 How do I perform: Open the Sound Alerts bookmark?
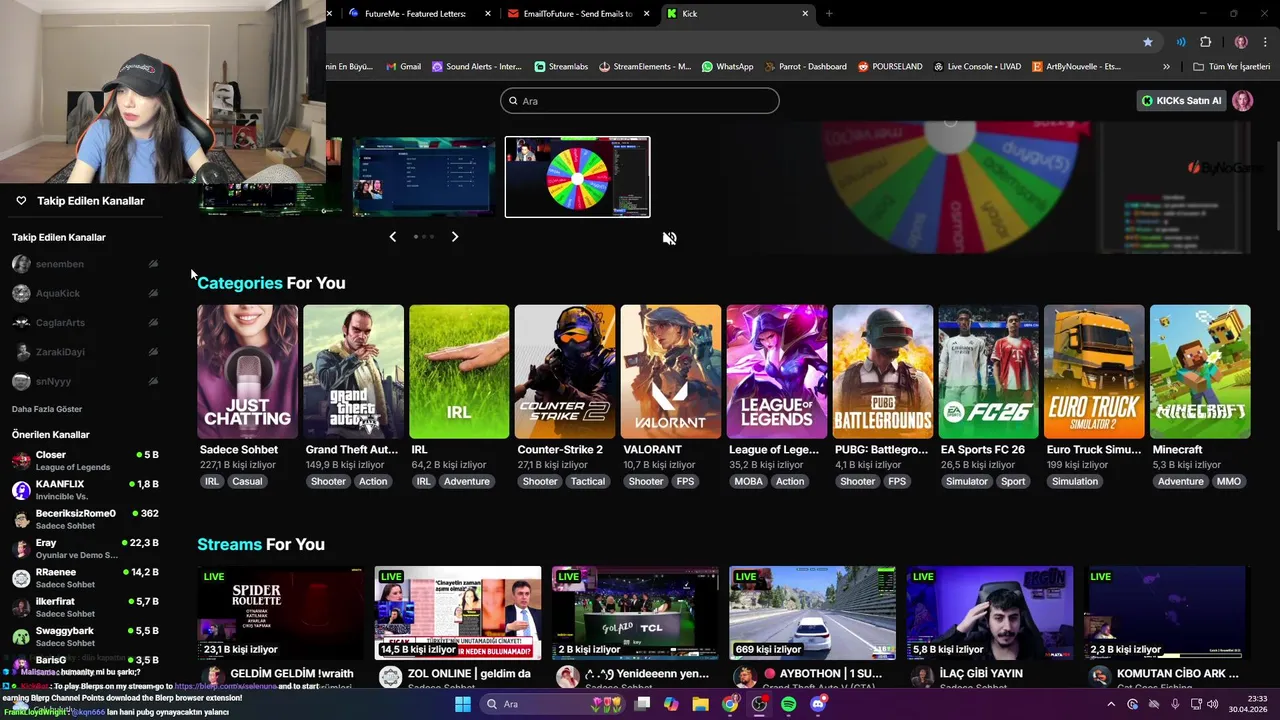pyautogui.click(x=477, y=66)
